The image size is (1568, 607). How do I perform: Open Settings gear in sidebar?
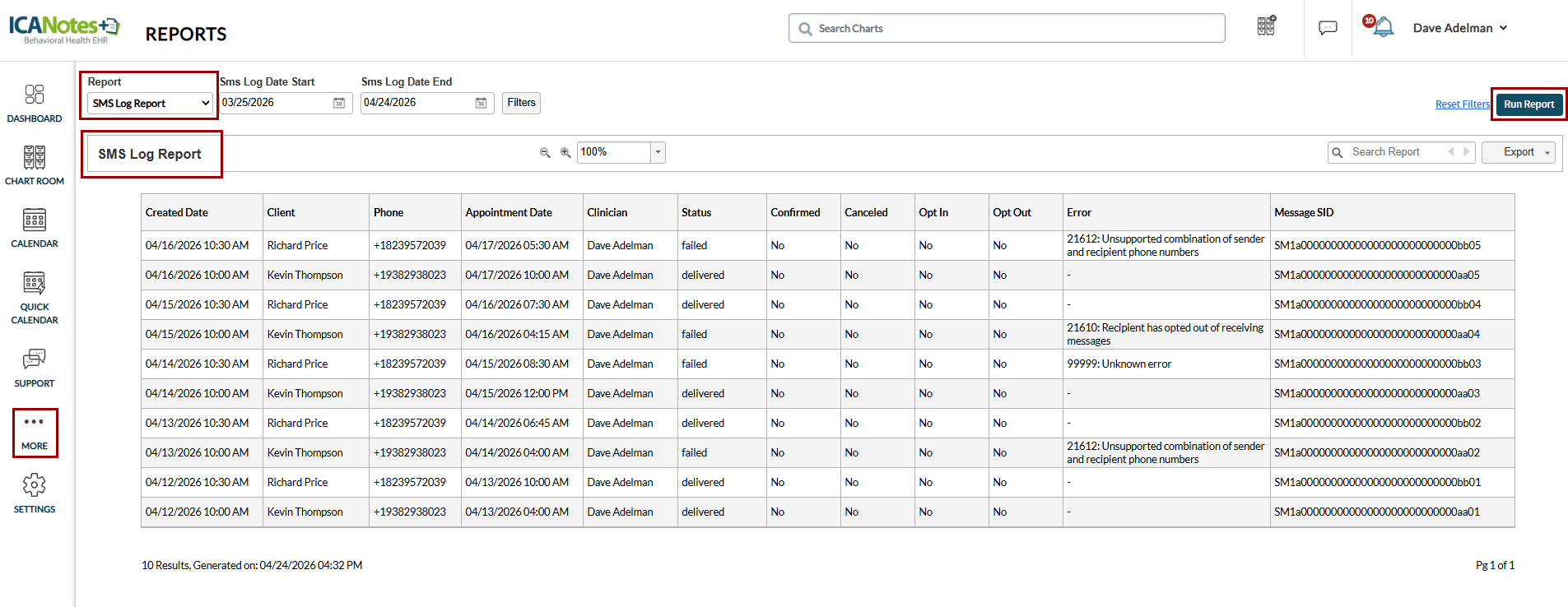[35, 493]
